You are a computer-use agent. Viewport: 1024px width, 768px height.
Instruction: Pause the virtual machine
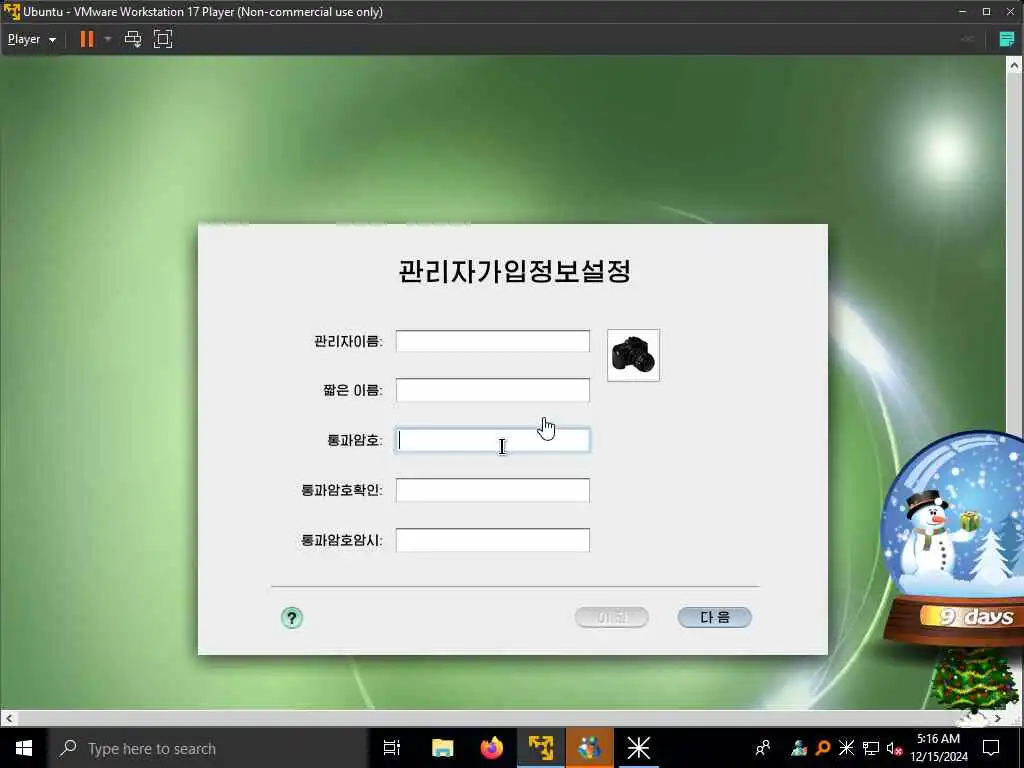click(x=86, y=39)
